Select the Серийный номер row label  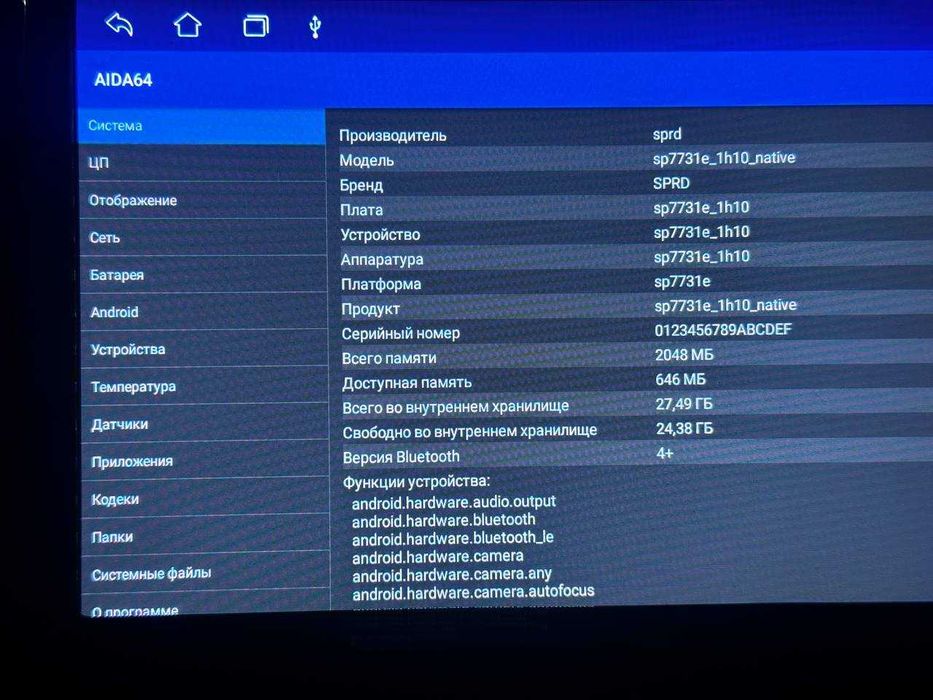tap(400, 333)
